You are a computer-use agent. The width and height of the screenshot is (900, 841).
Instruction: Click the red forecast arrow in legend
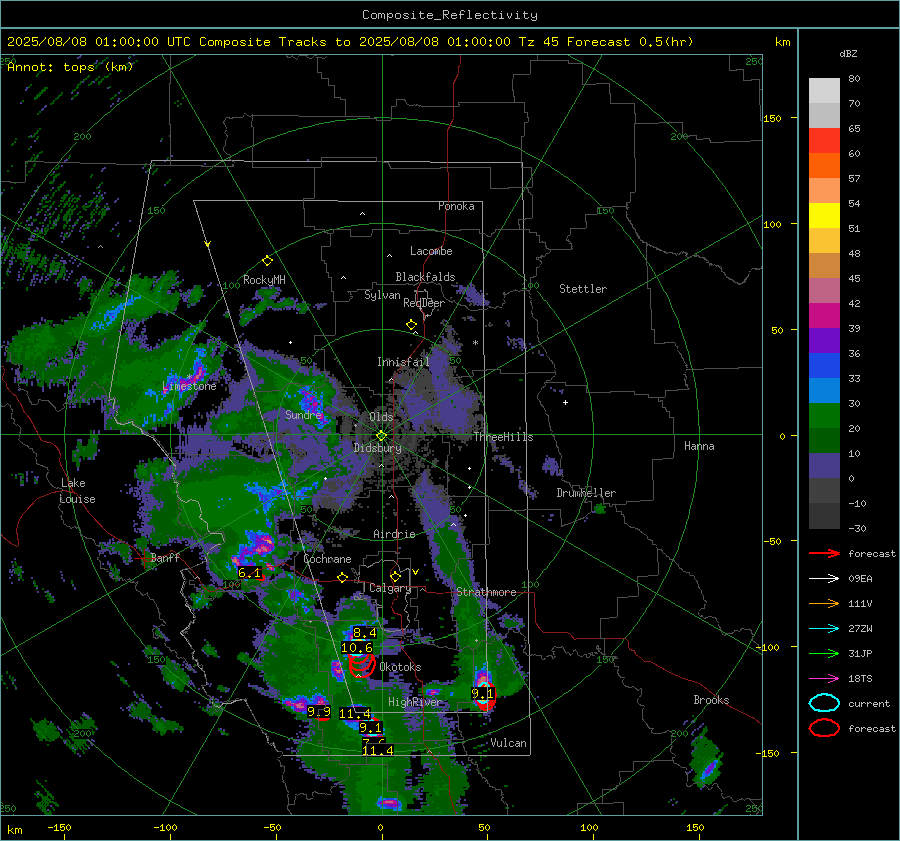point(824,553)
